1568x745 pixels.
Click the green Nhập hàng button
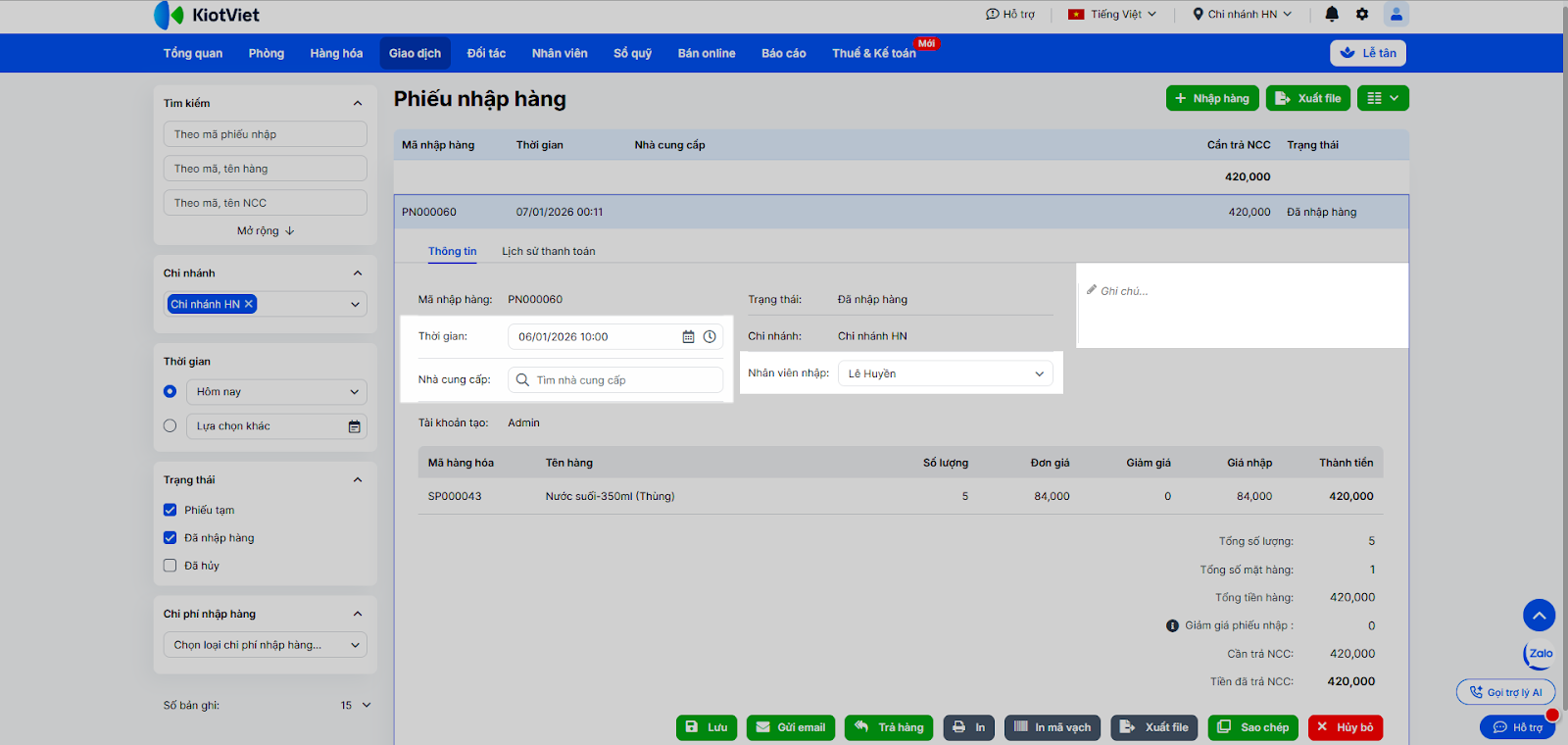tap(1212, 98)
